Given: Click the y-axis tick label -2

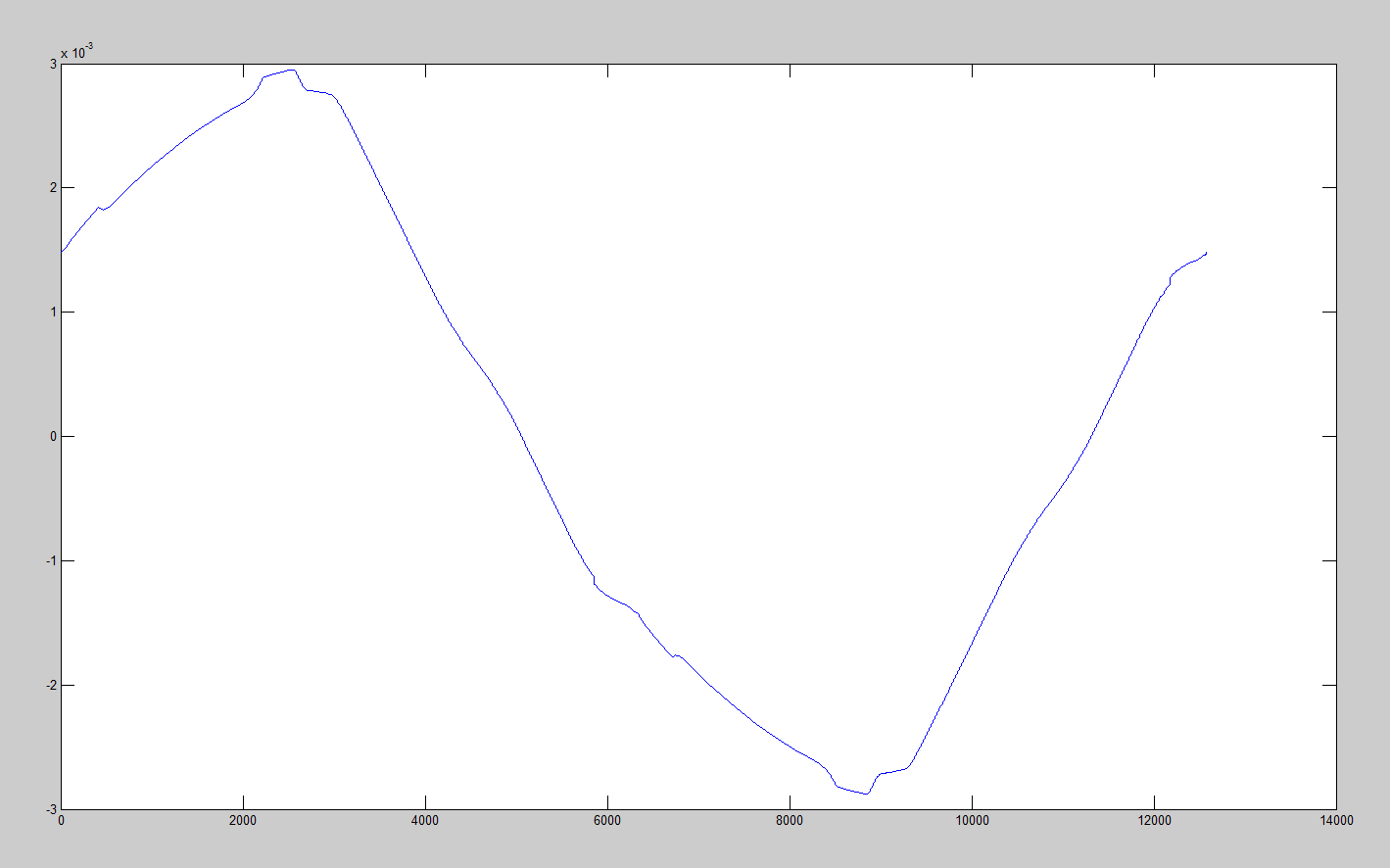Looking at the screenshot, I should (51, 686).
